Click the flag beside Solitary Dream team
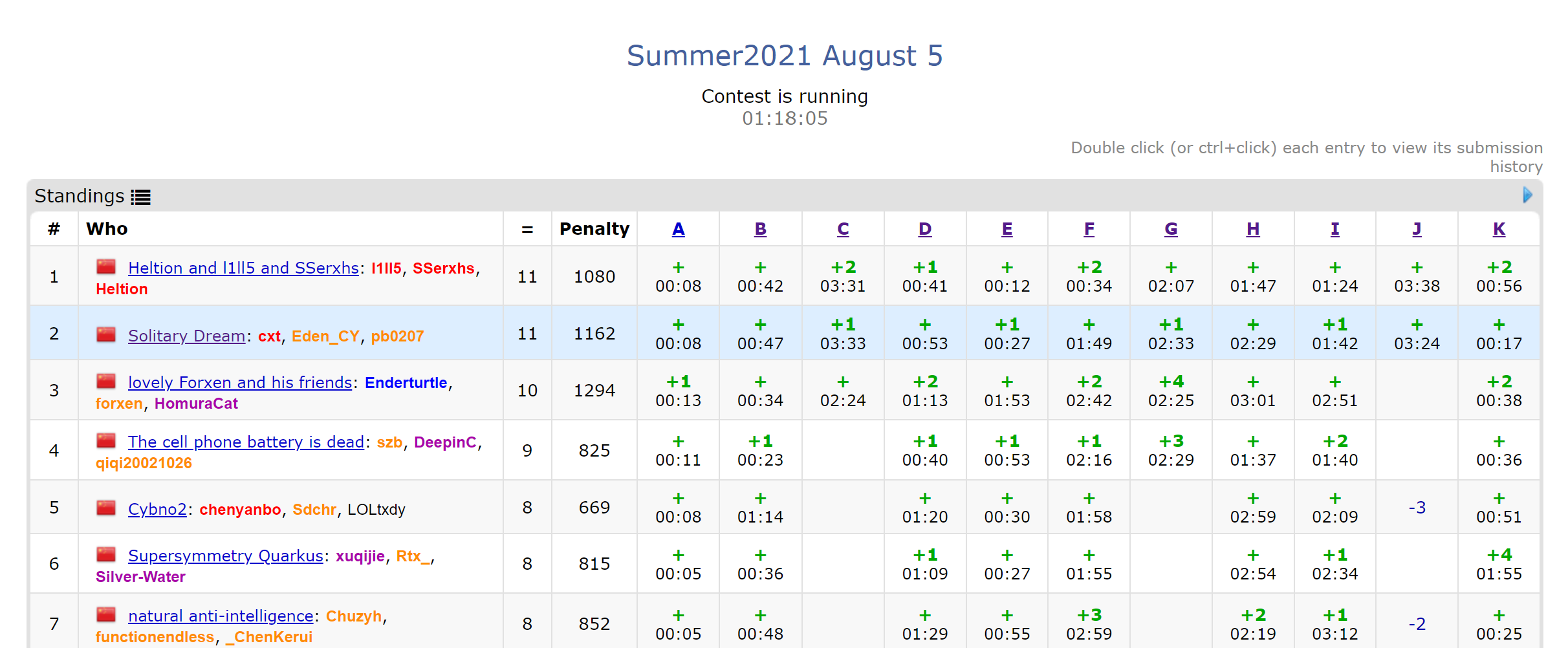The width and height of the screenshot is (1568, 648). point(106,335)
